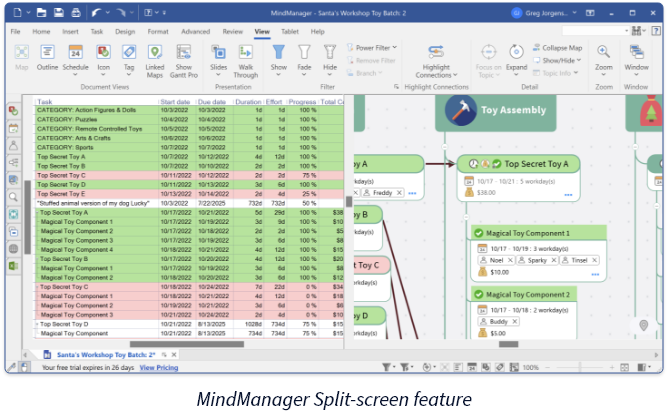Screen dimensions: 668x414
Task: Open more options dots on Top Secret Toy A topic
Action: coord(568,195)
